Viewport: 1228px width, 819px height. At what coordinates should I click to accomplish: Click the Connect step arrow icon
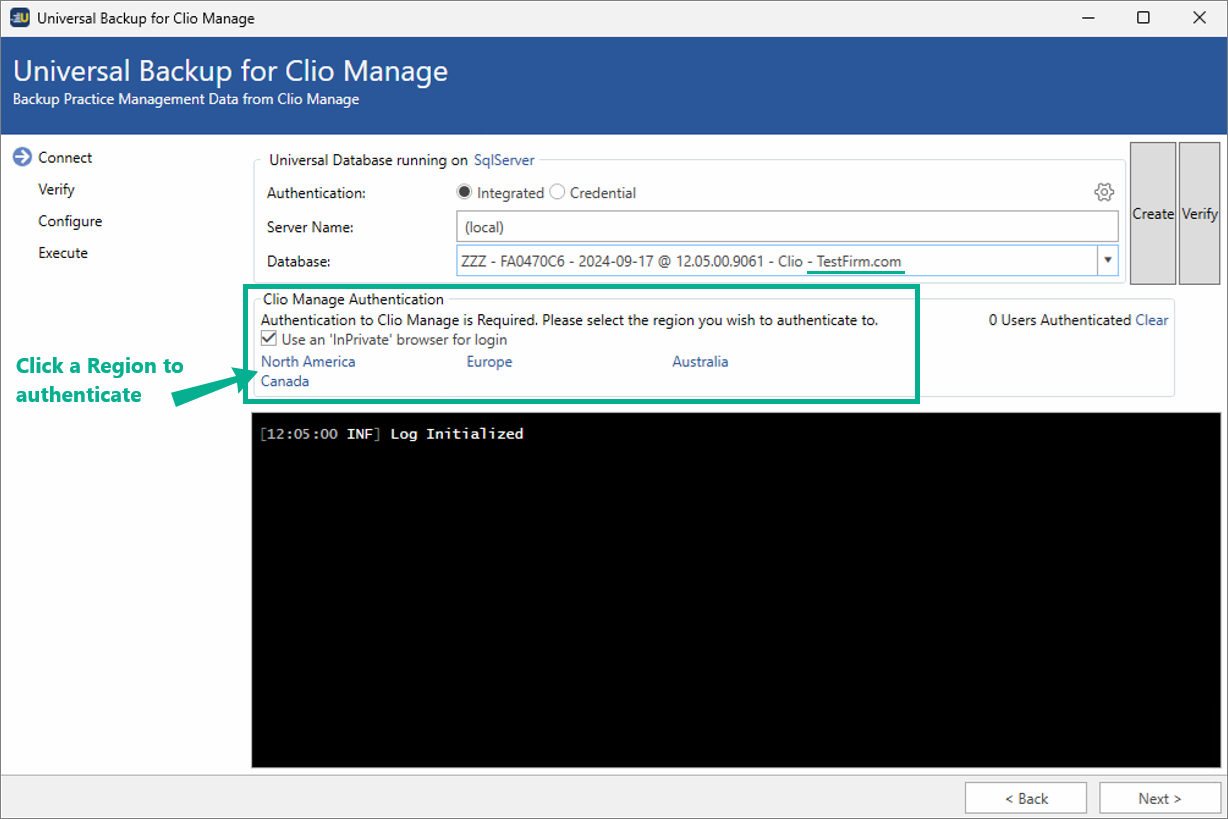click(22, 157)
